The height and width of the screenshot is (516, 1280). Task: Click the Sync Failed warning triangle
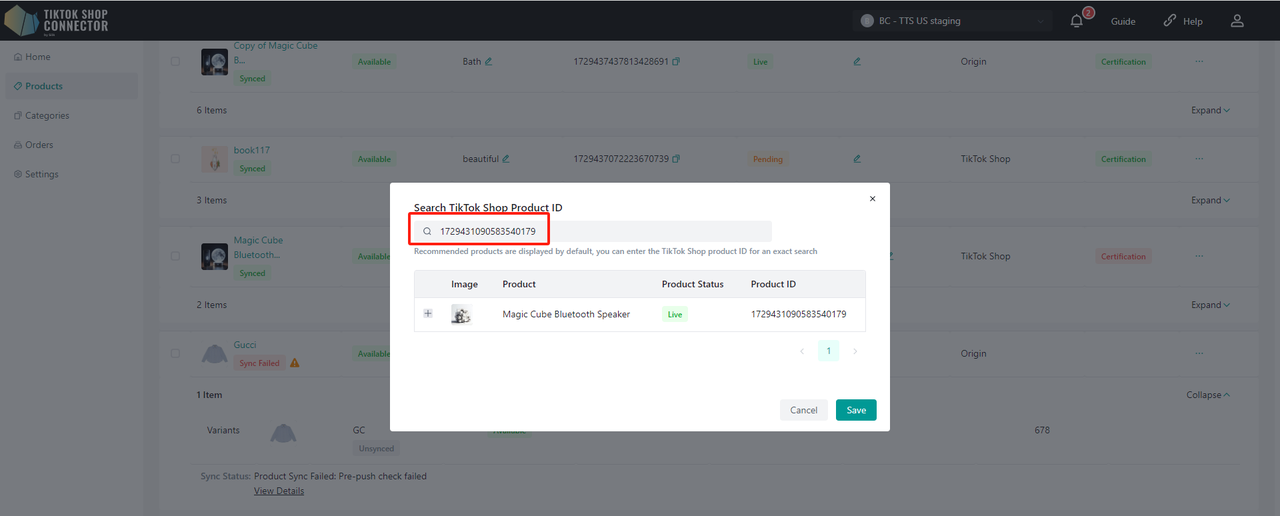pyautogui.click(x=295, y=363)
